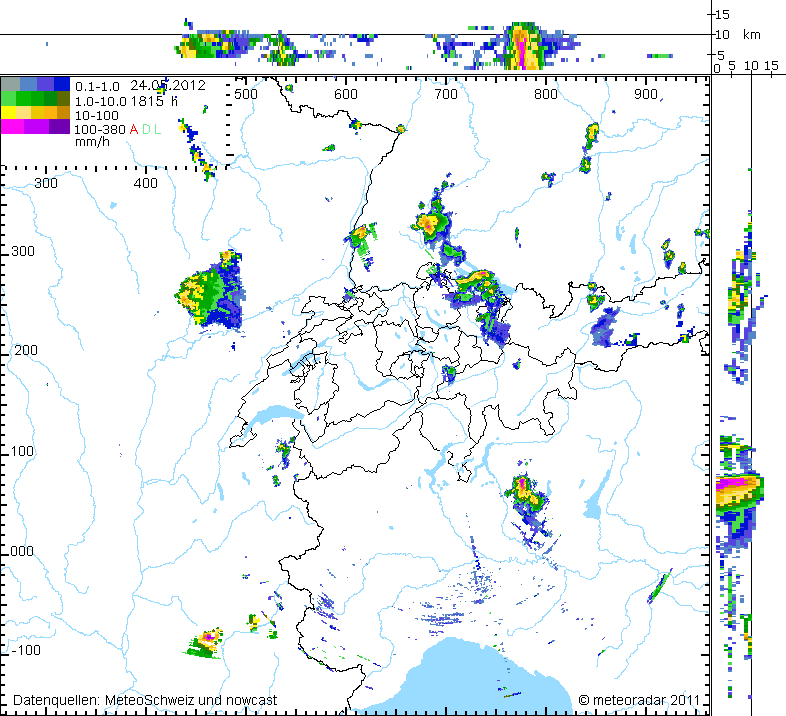Click the '200' label on the left axis
Viewport: 786px width, 716px height.
[x=25, y=350]
